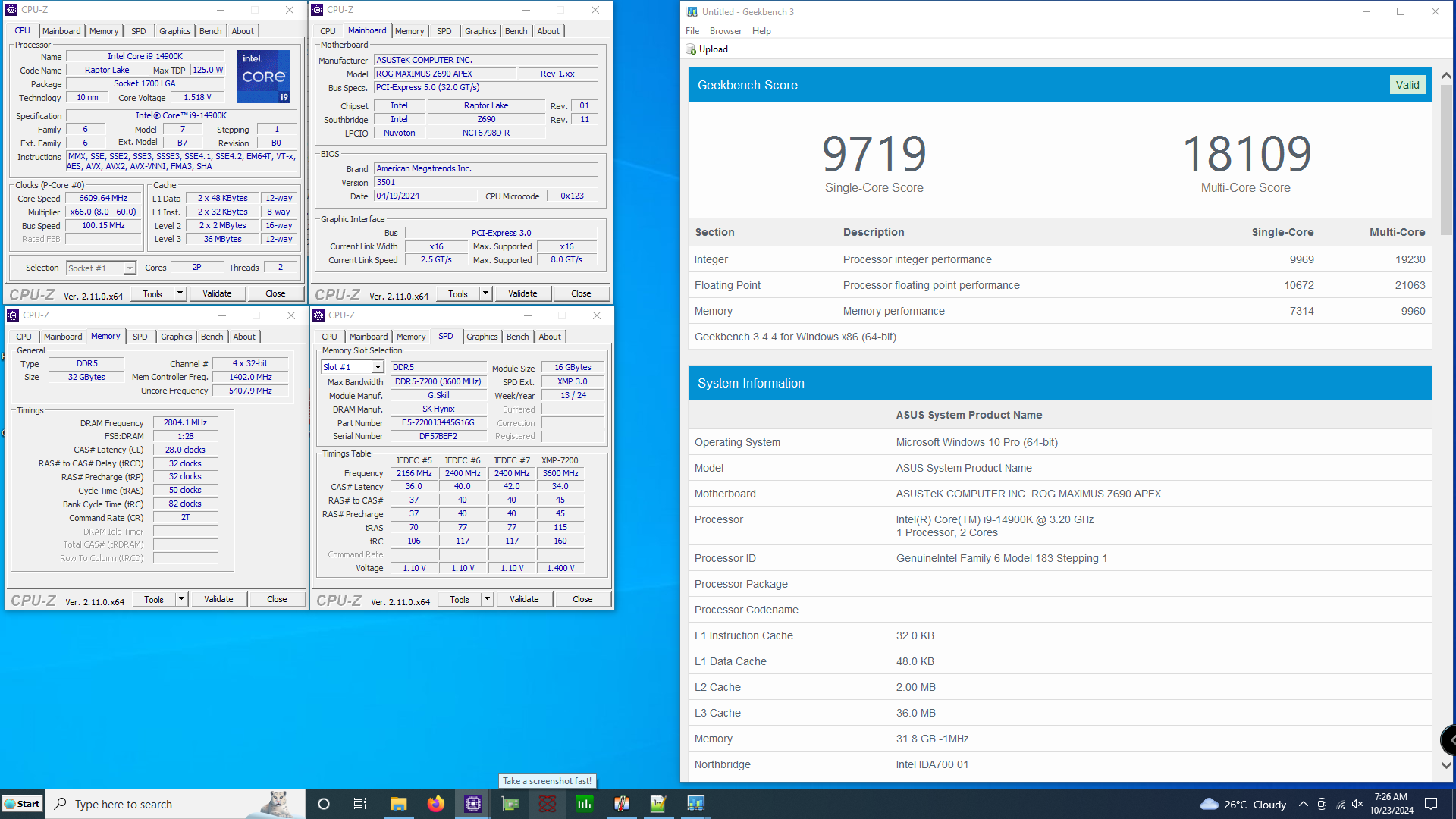Click title icon of CPU-Z Memory-tab window
The width and height of the screenshot is (1456, 819).
coord(14,315)
